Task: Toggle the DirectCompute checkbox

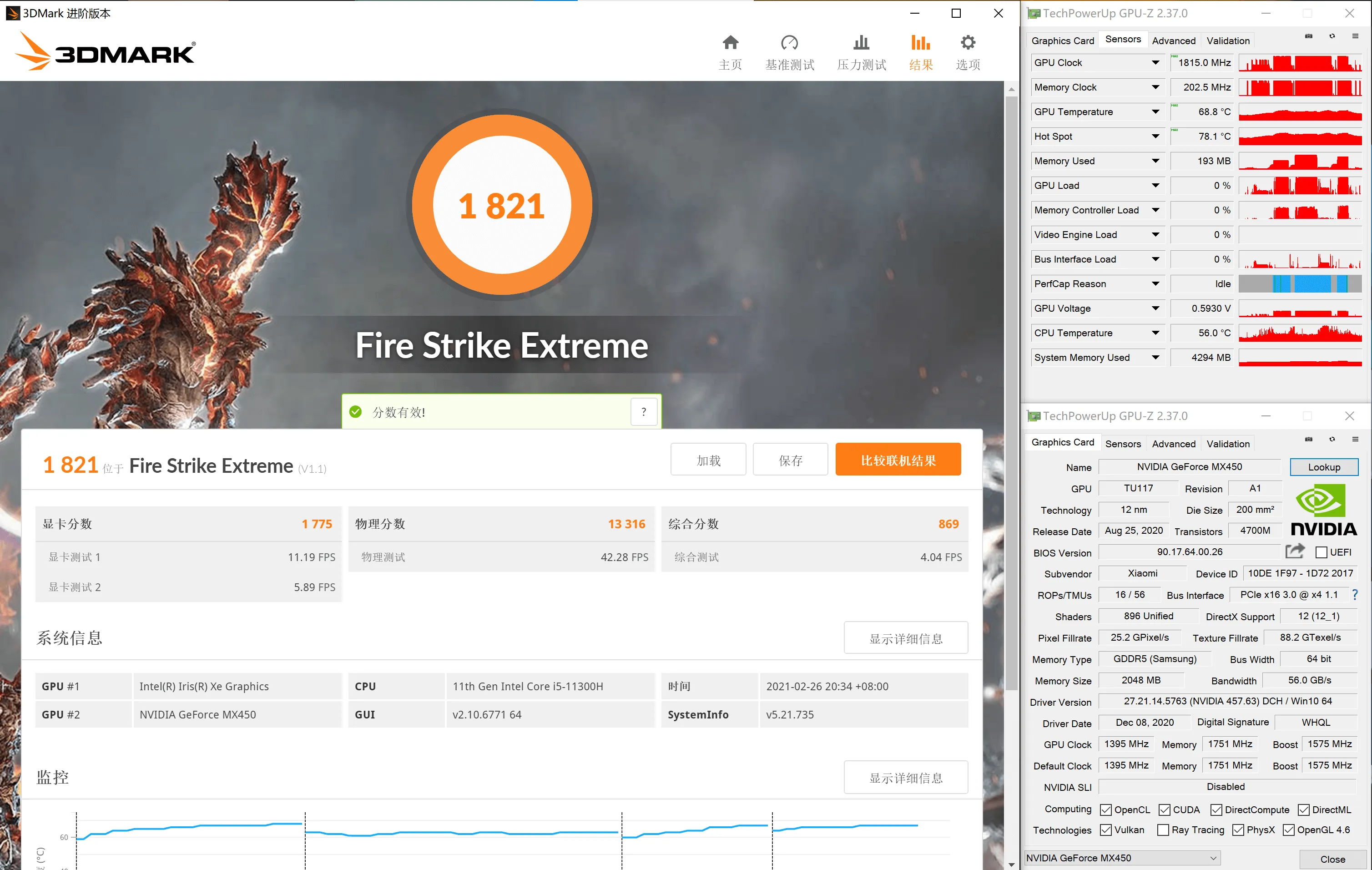Action: 1216,809
